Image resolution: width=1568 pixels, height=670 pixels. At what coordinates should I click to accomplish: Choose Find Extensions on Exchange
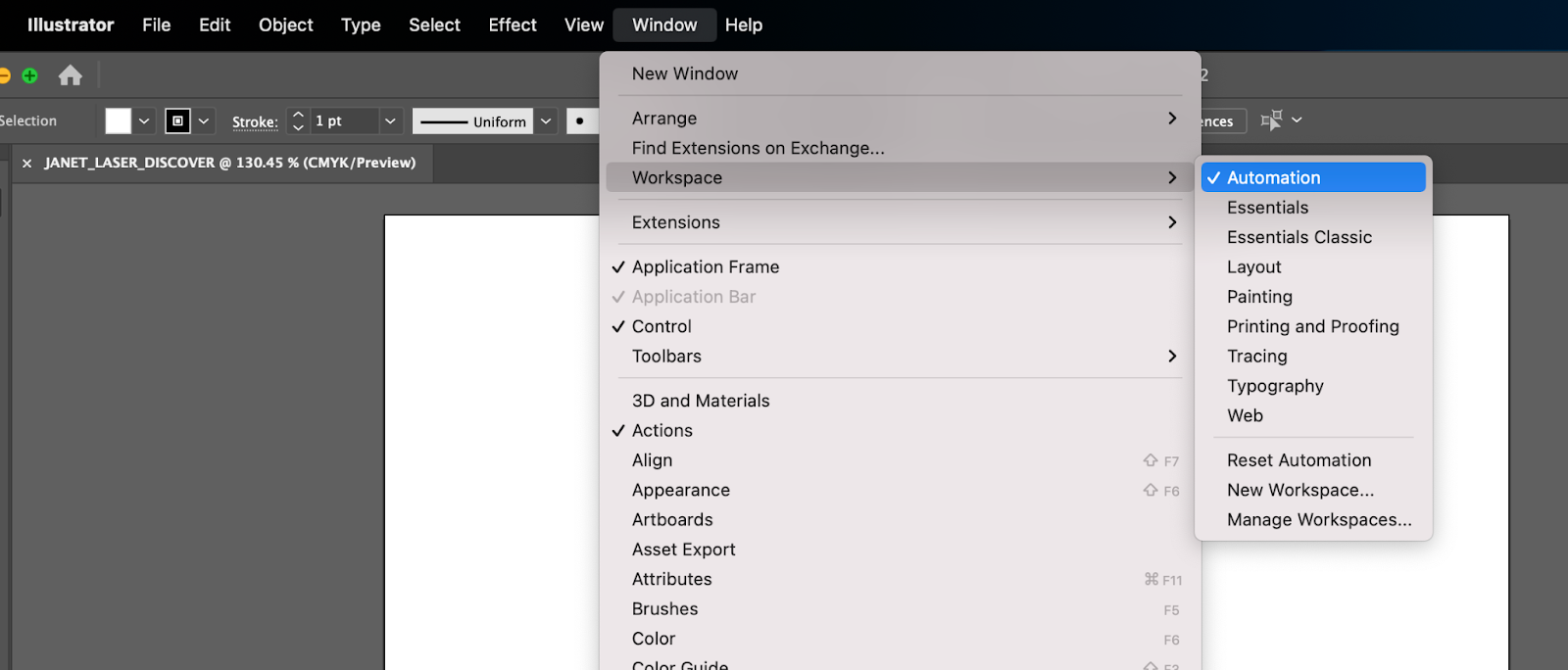click(900, 148)
